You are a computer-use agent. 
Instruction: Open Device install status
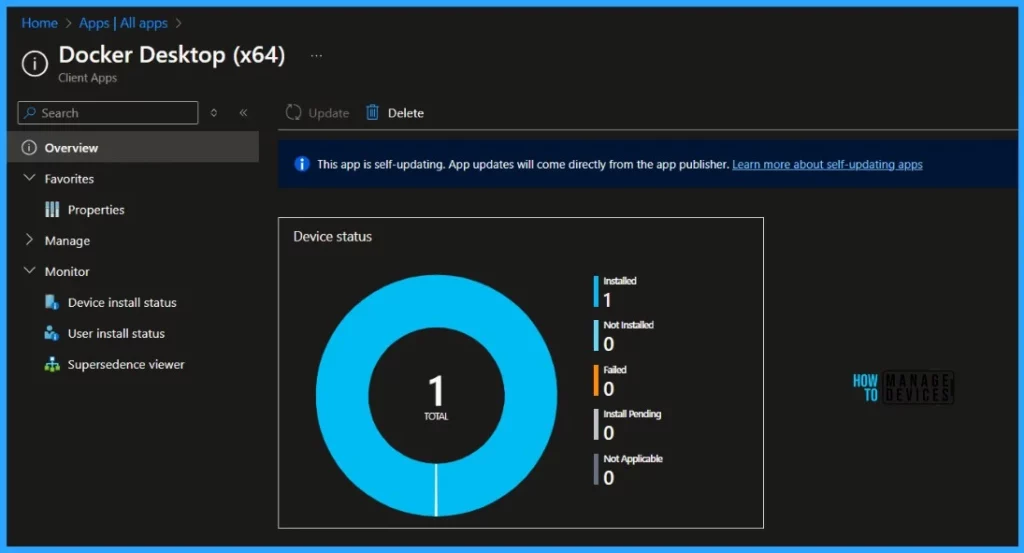[x=122, y=302]
